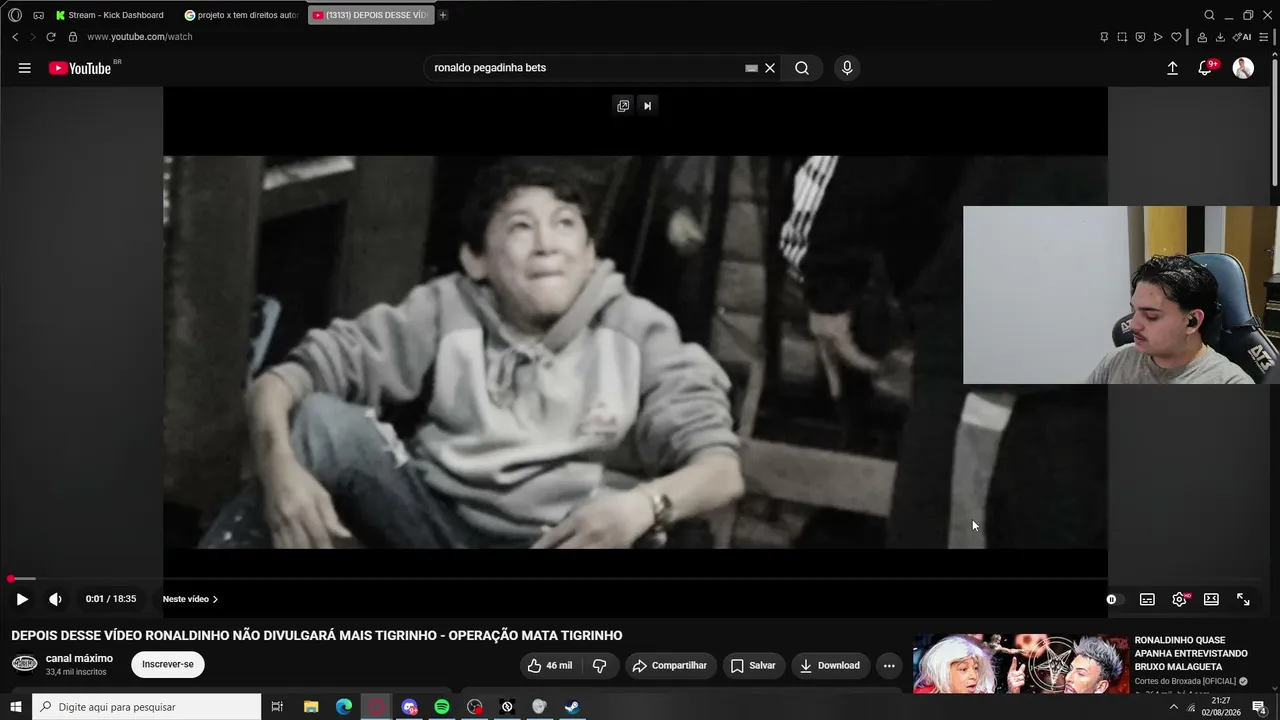
Task: Open the YouTube guide hamburger menu
Action: 25,68
